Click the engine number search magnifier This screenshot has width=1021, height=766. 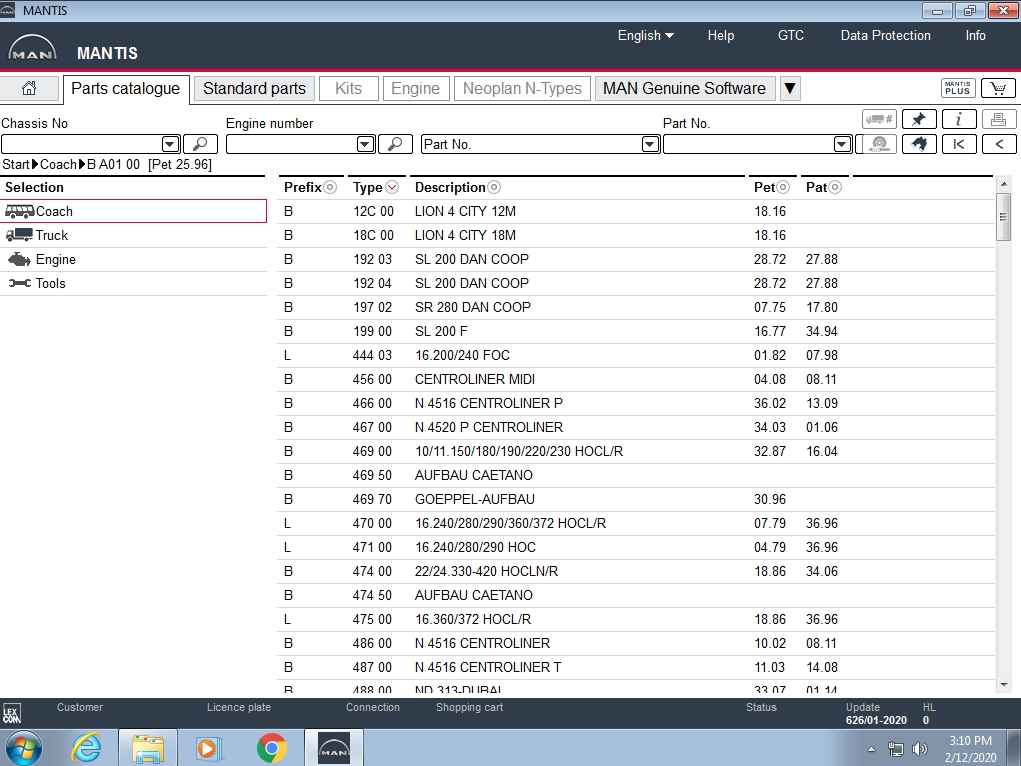pos(395,144)
